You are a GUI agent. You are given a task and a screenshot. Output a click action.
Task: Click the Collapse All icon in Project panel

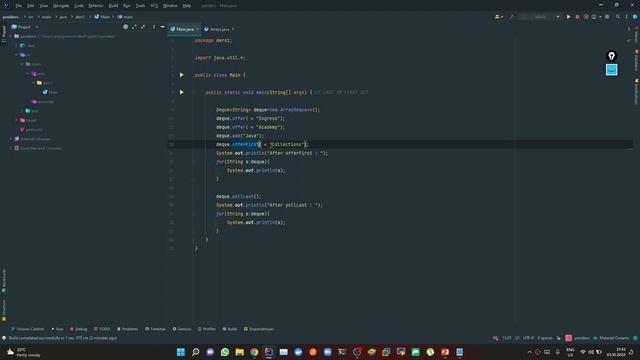click(x=143, y=27)
